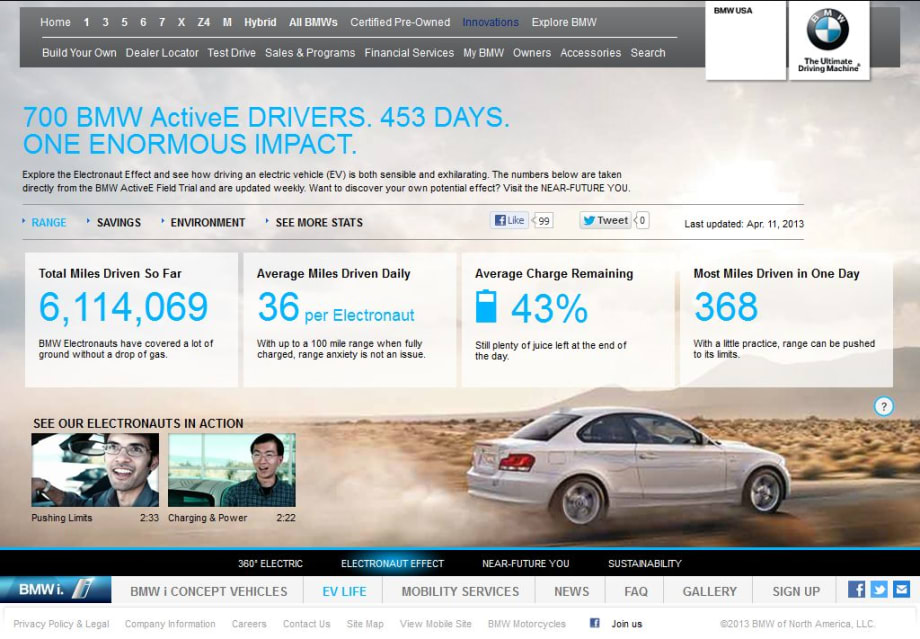Open the EV LIFE tab

click(x=344, y=591)
